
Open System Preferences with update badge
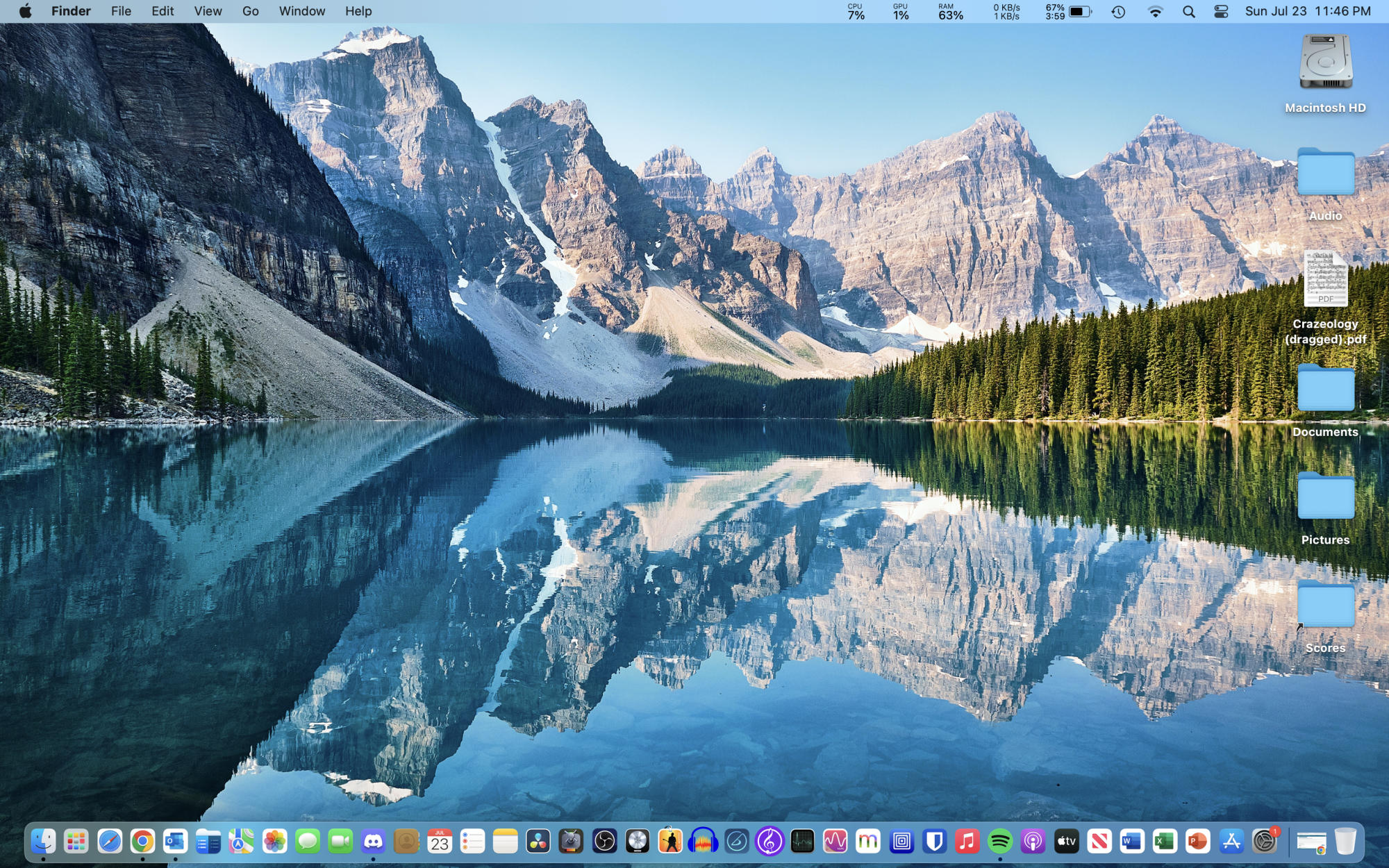click(1265, 842)
